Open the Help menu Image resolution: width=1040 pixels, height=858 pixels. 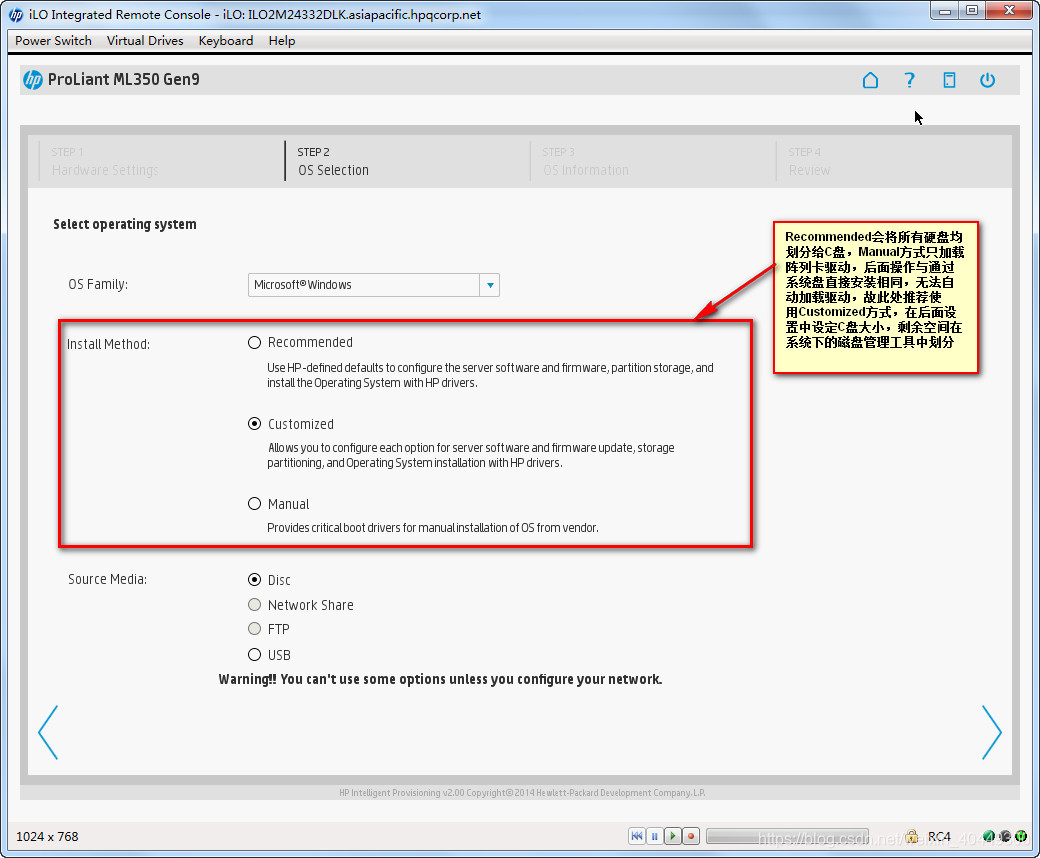282,40
